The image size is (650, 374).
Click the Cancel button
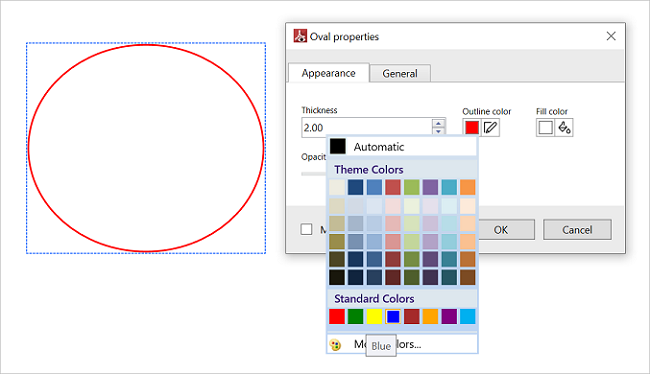click(x=577, y=230)
